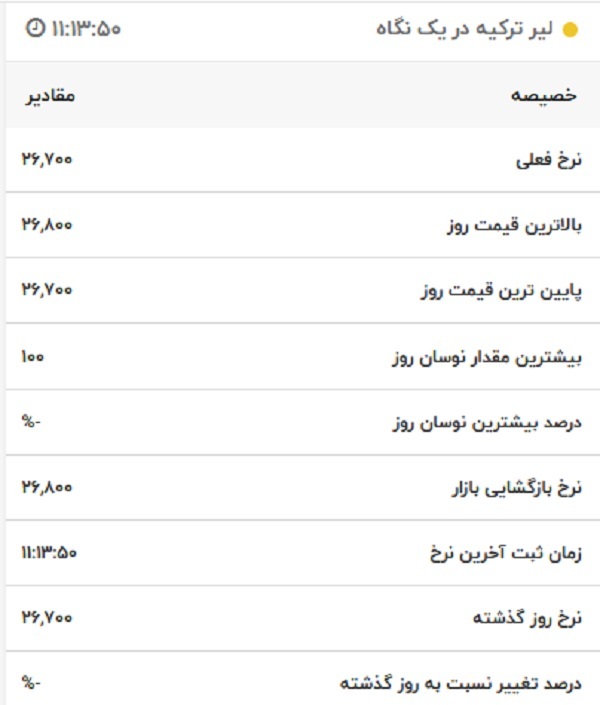Click the yellow dot icon beside the title
The height and width of the screenshot is (705, 600).
click(570, 29)
